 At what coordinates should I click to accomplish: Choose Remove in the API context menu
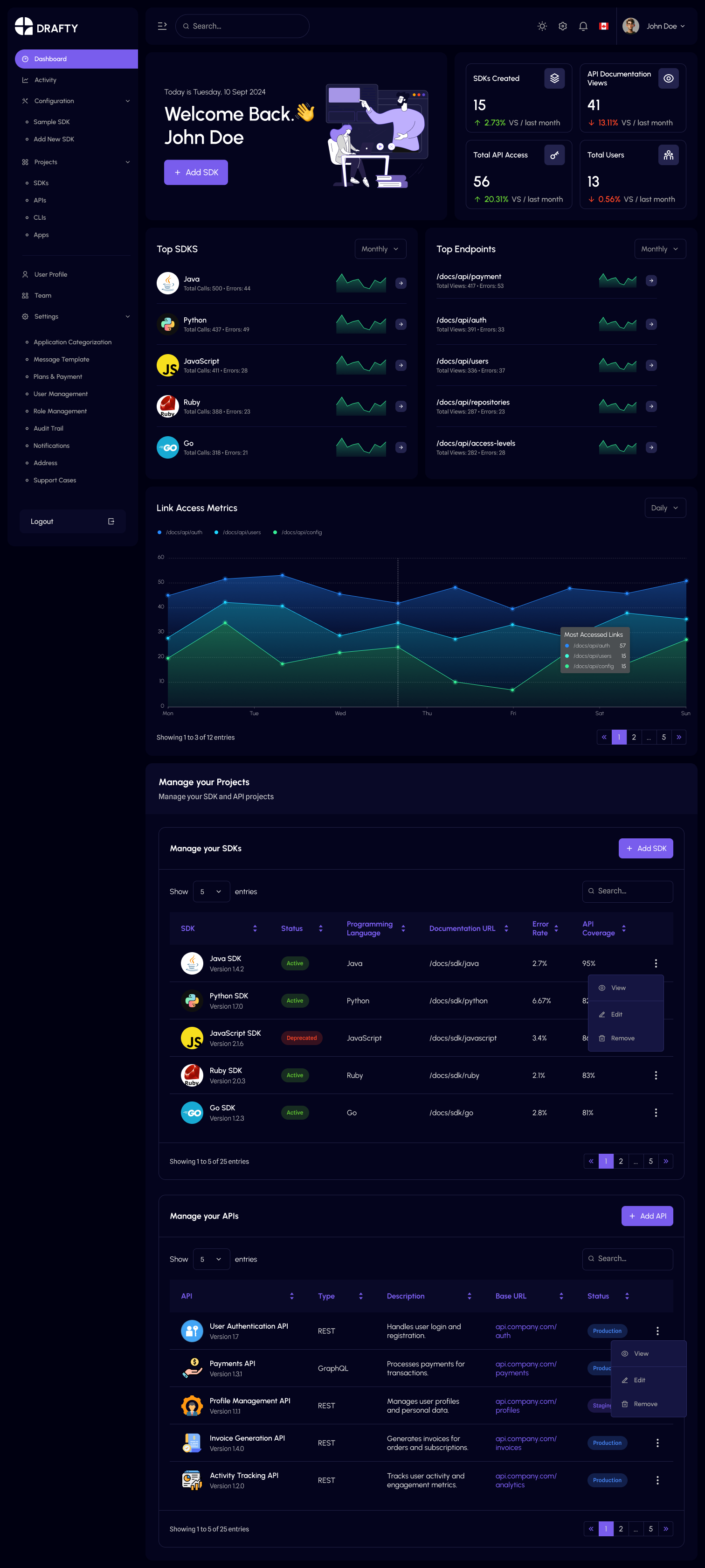click(x=645, y=1404)
